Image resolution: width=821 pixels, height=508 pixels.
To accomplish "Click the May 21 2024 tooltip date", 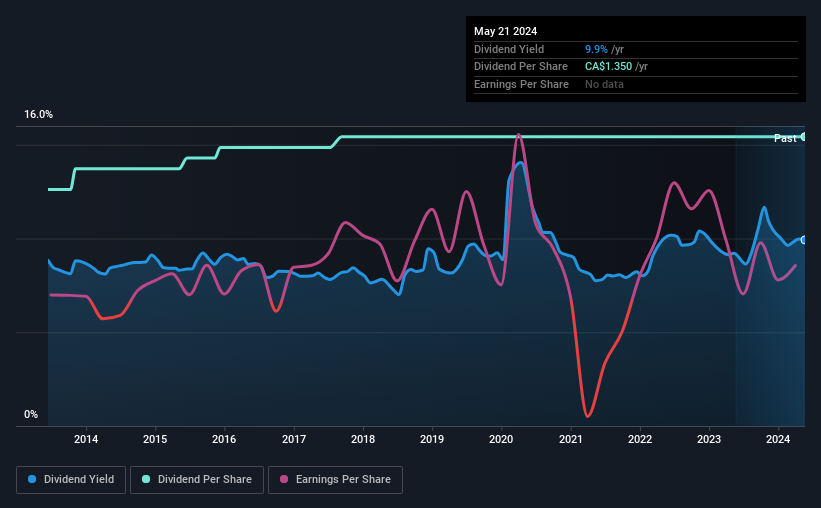I will 505,31.
